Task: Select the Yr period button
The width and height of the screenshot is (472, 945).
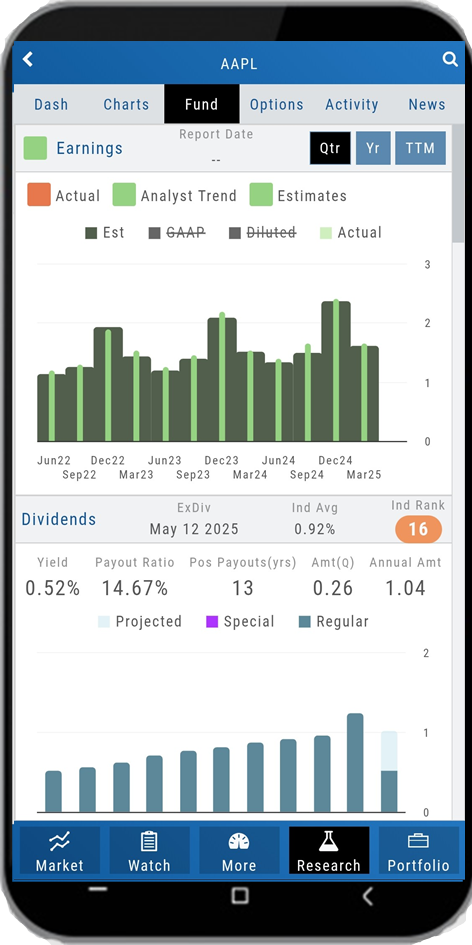Action: [x=373, y=148]
